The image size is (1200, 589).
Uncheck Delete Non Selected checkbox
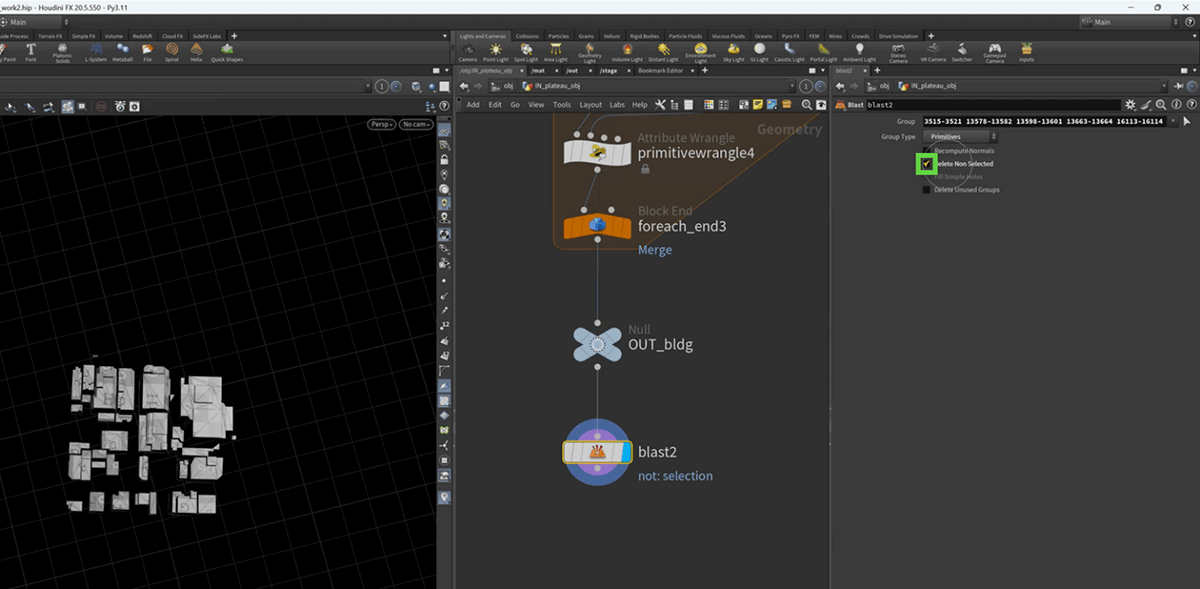[927, 163]
